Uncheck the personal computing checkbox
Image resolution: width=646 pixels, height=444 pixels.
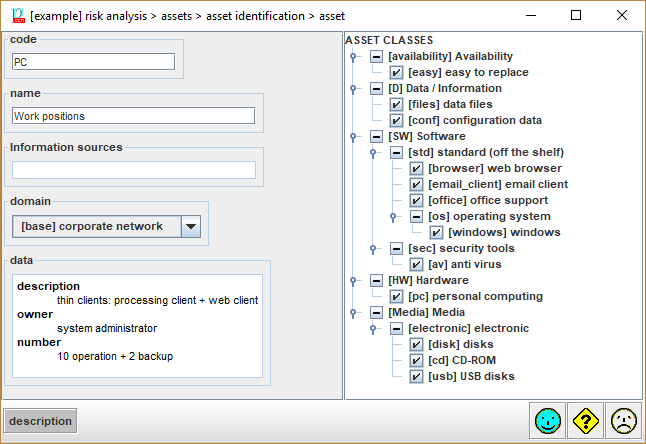point(397,296)
